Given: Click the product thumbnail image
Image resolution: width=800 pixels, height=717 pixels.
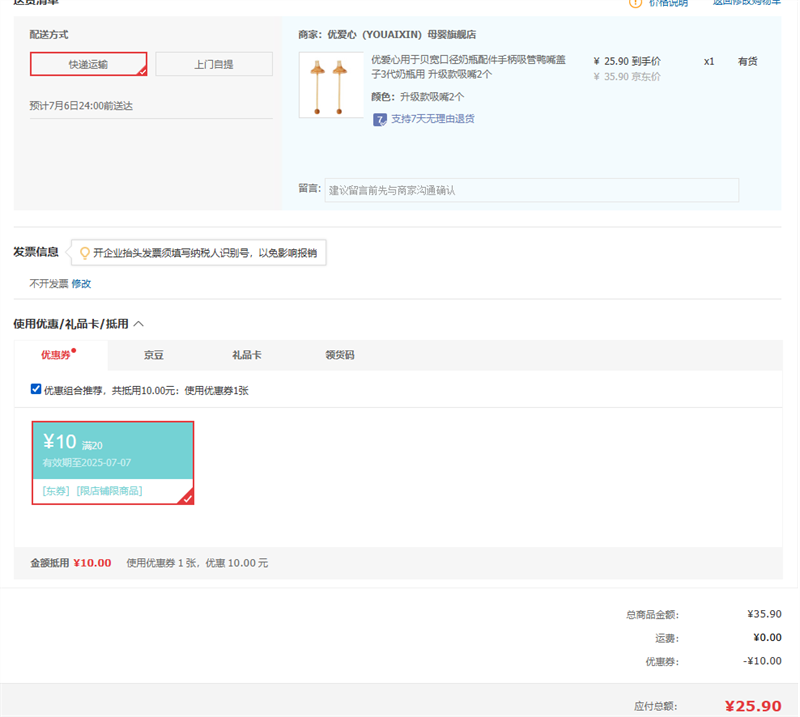Looking at the screenshot, I should [330, 85].
